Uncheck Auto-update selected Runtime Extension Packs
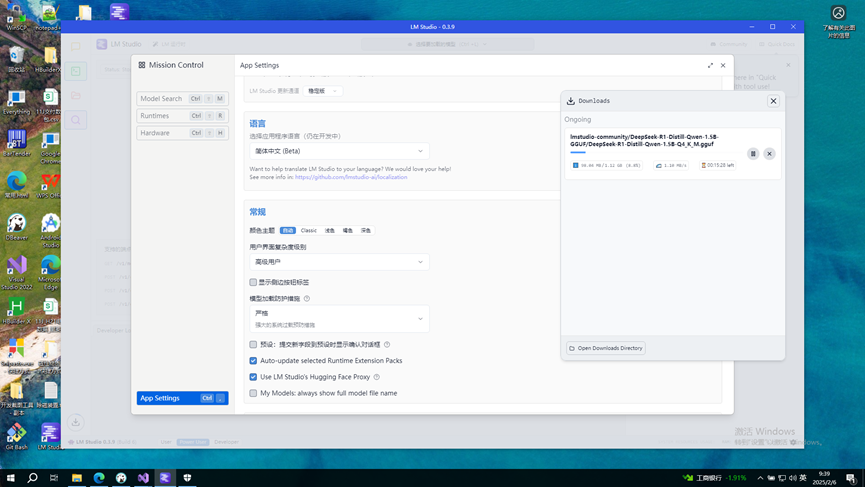Viewport: 865px width, 487px height. [253, 361]
